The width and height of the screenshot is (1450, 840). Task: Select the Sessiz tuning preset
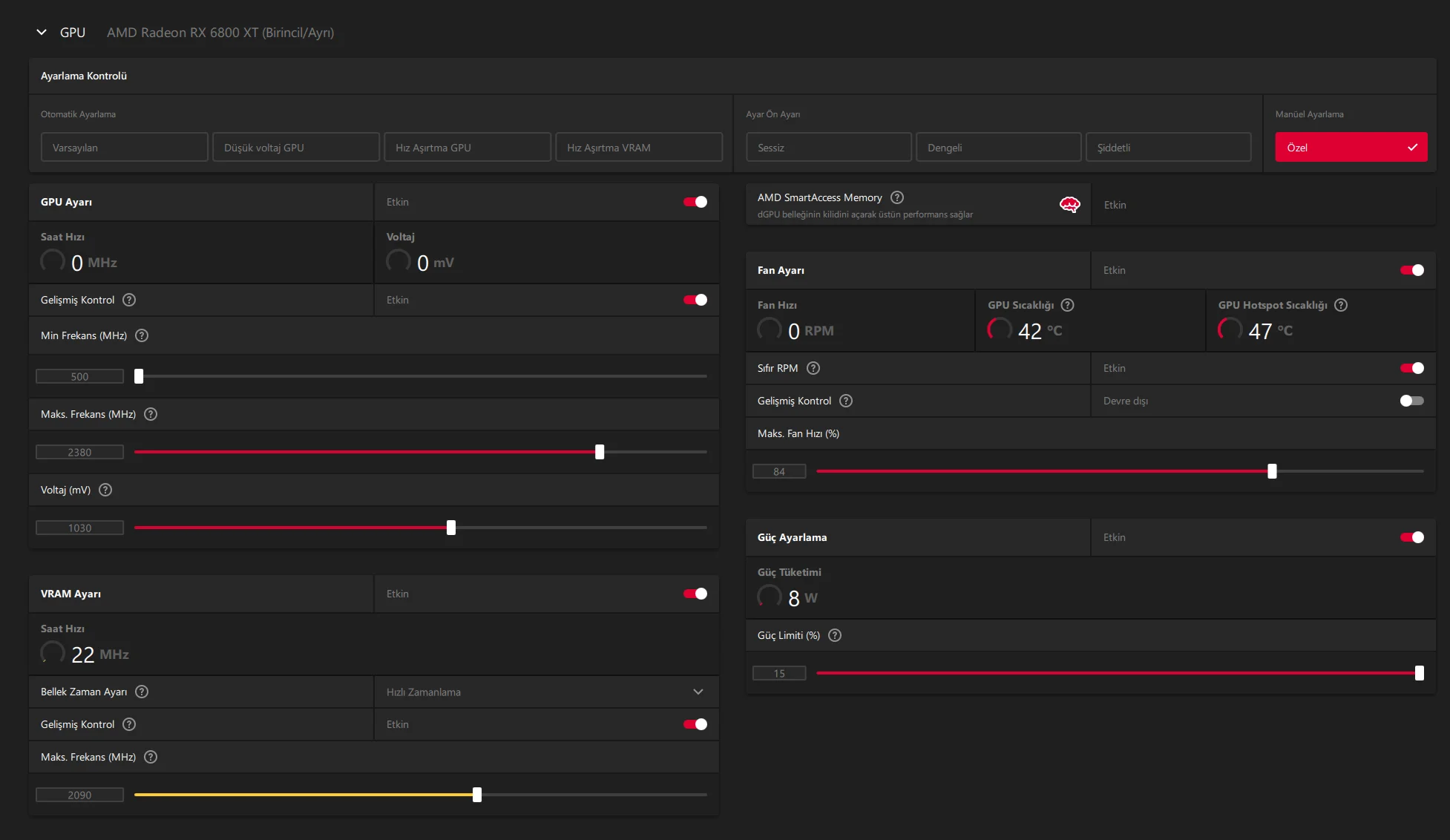828,148
